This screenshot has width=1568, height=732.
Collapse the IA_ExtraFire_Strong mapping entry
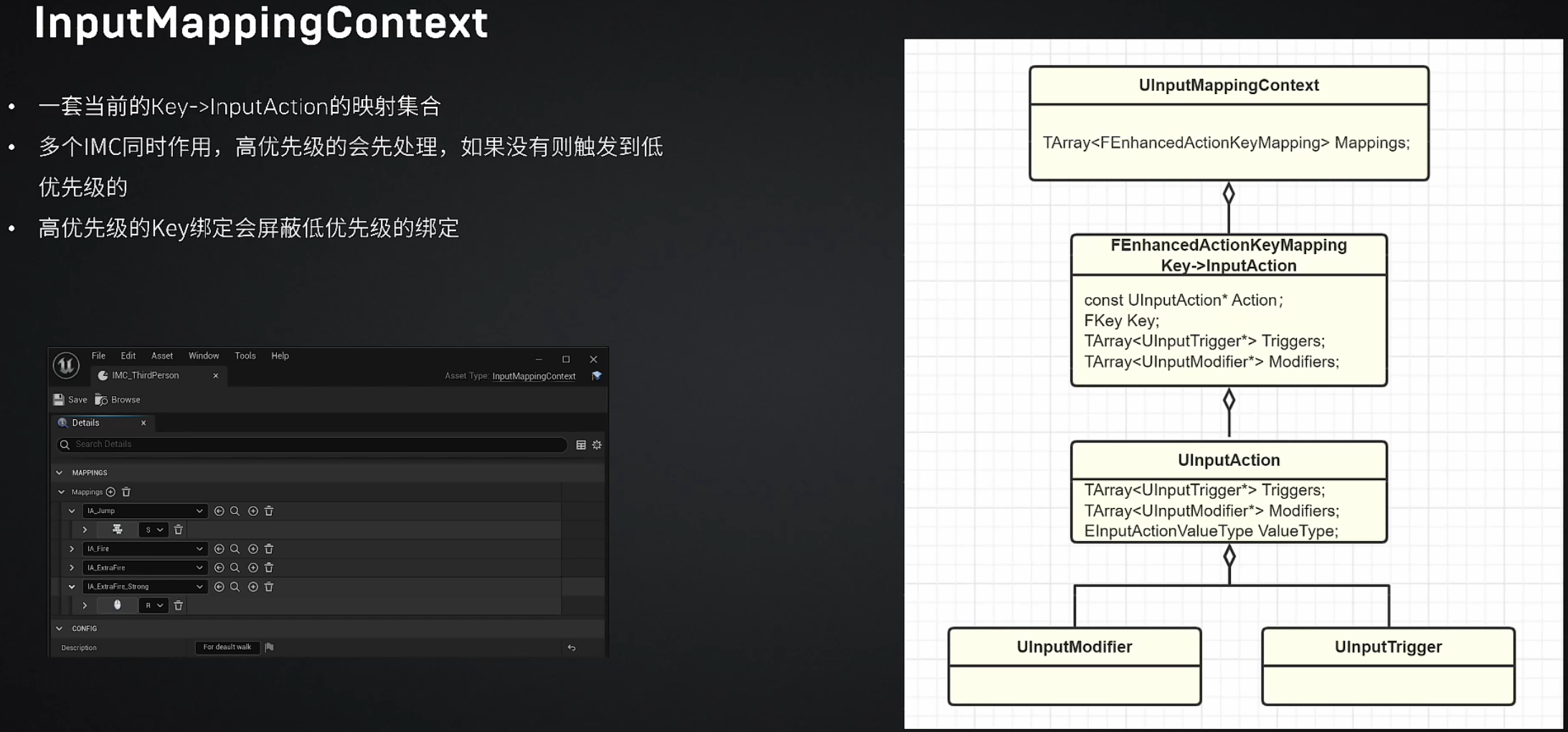pos(72,587)
